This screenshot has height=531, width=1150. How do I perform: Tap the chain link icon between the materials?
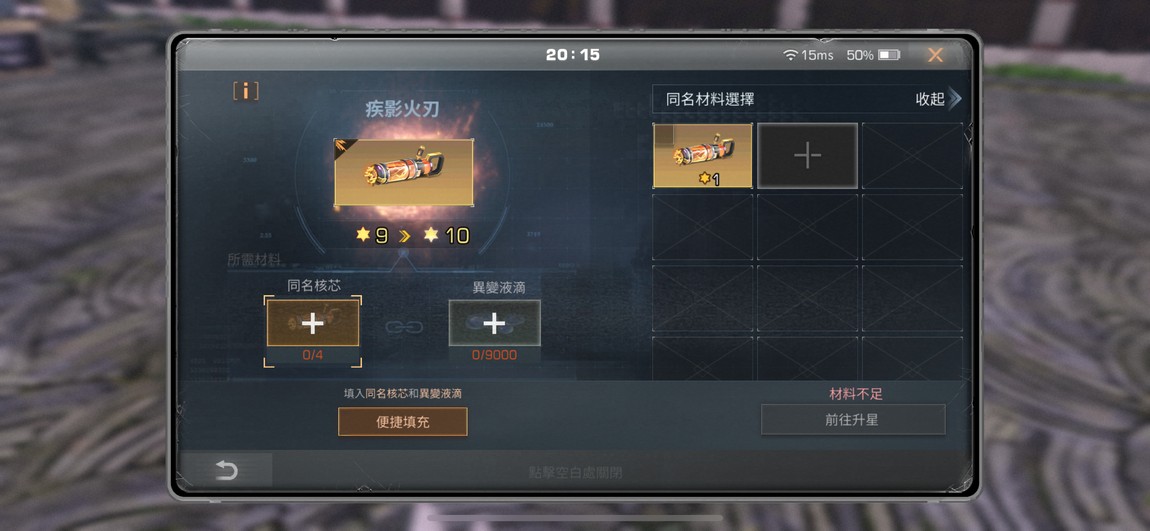[x=403, y=327]
